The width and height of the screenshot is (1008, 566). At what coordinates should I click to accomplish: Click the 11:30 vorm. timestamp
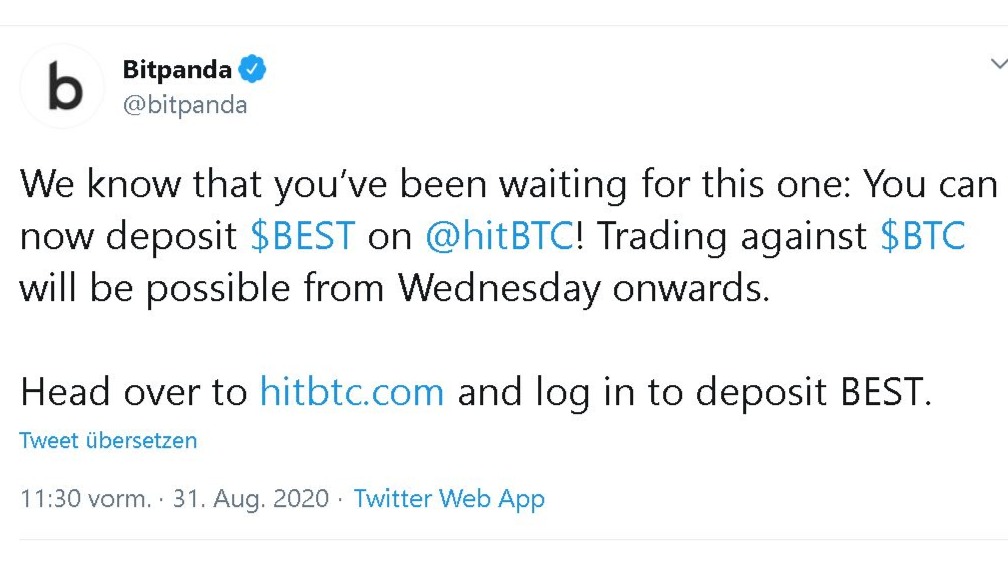86,498
